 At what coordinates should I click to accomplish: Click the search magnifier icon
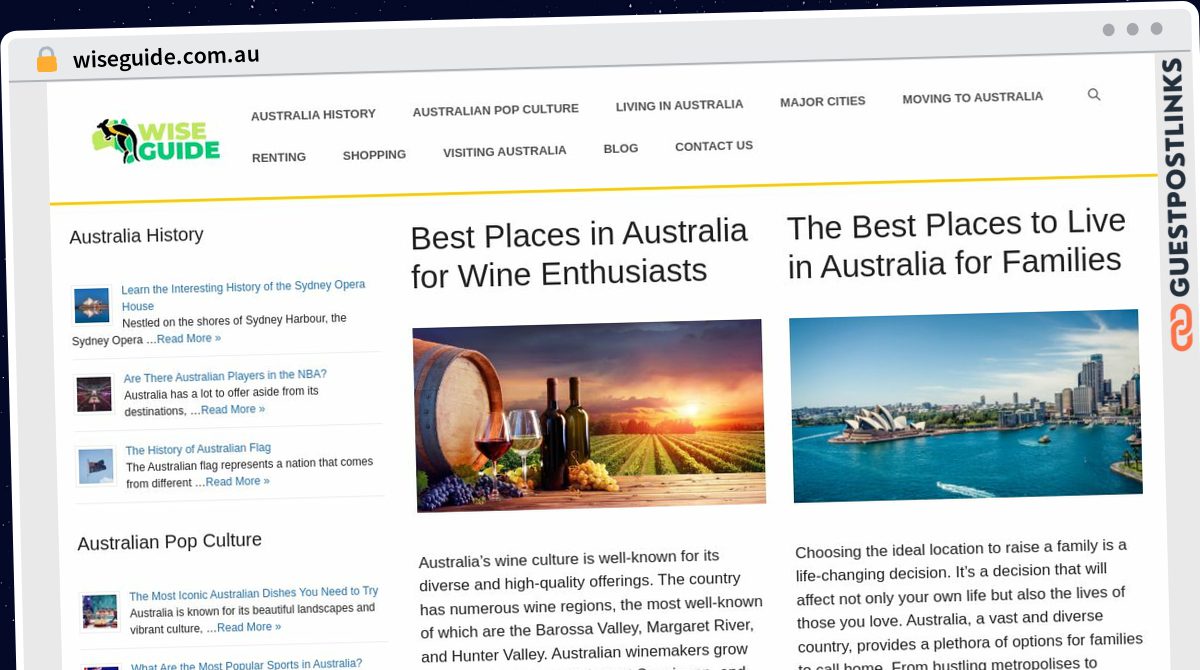(1093, 95)
